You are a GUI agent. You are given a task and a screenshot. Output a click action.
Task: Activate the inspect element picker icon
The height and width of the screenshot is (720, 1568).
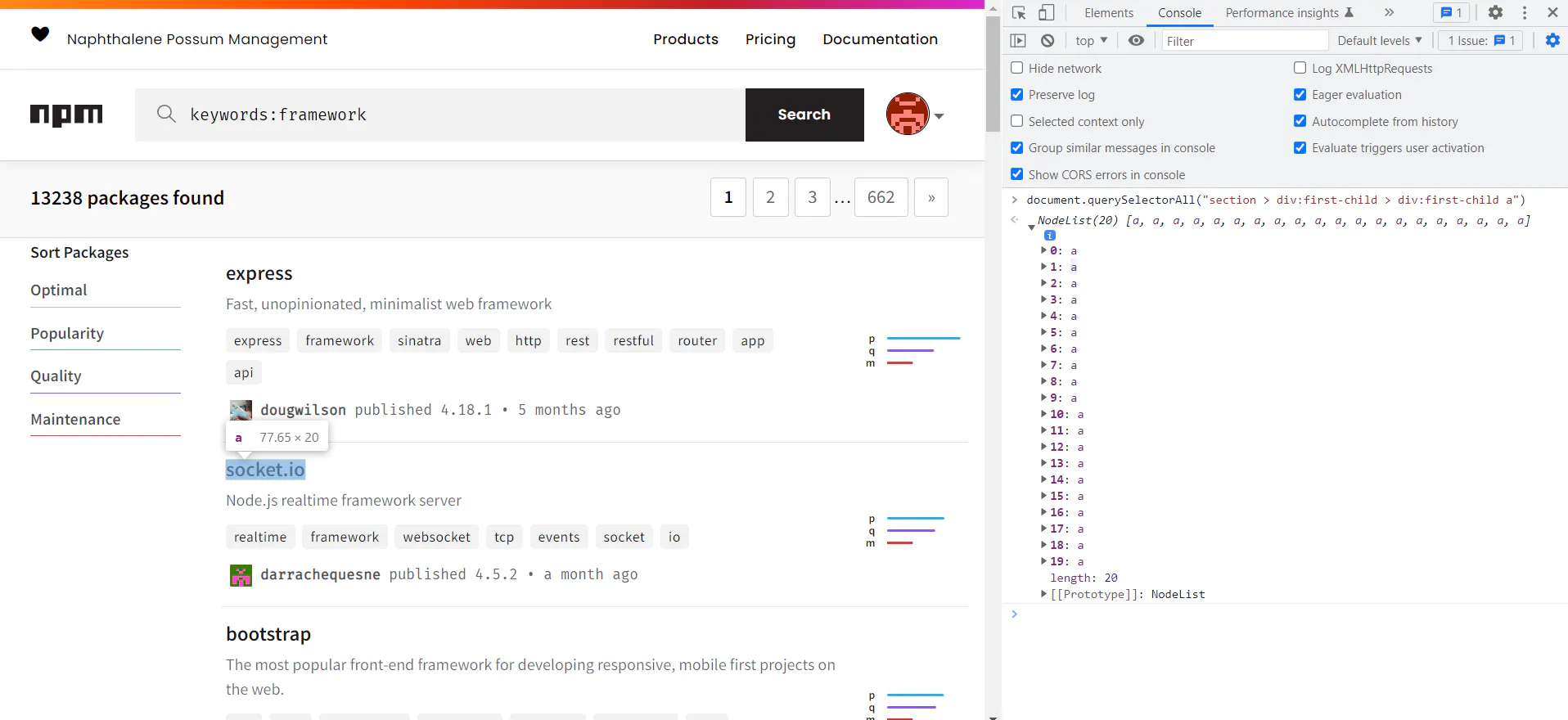[x=1019, y=13]
